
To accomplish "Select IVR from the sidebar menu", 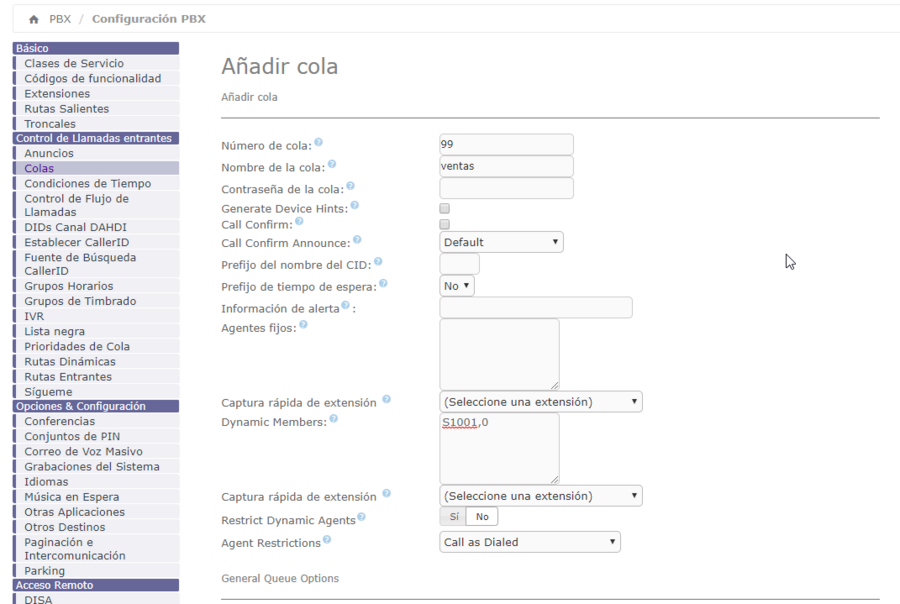I will [x=34, y=316].
